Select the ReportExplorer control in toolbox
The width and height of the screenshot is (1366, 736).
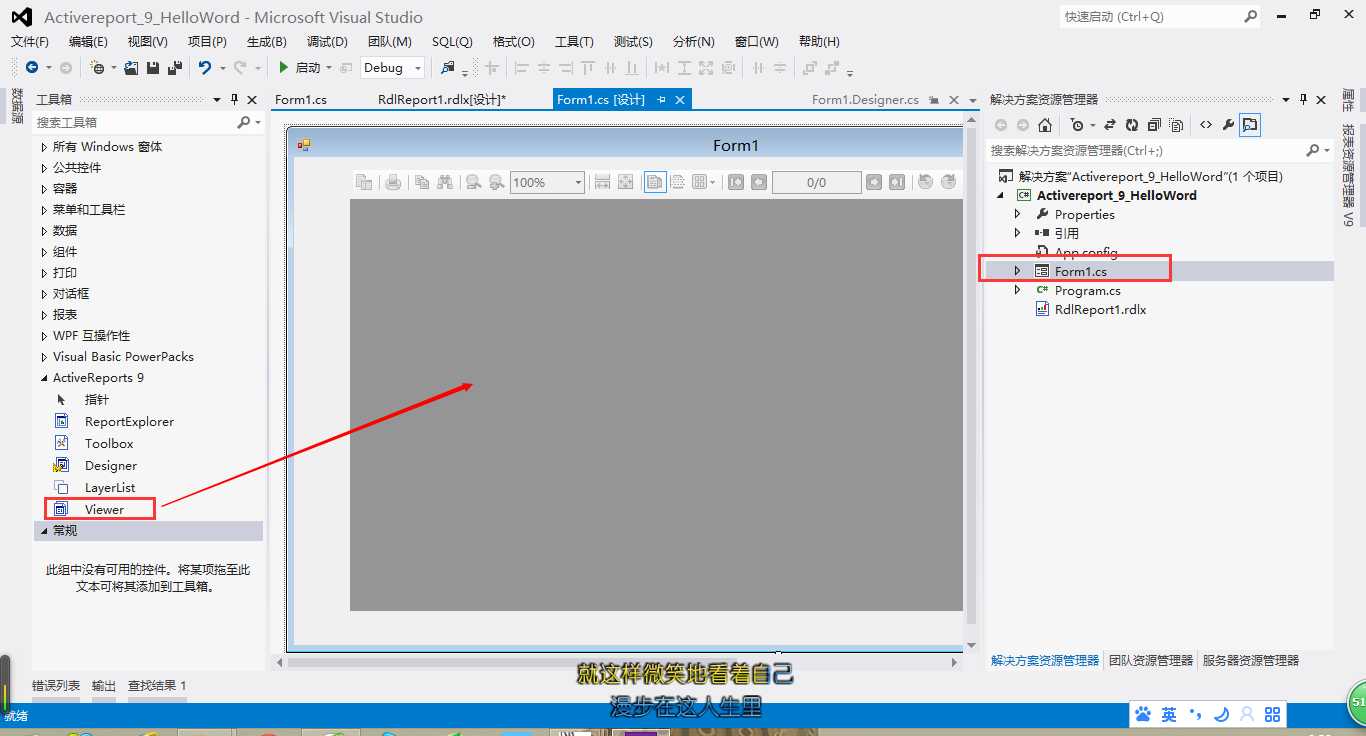click(129, 421)
